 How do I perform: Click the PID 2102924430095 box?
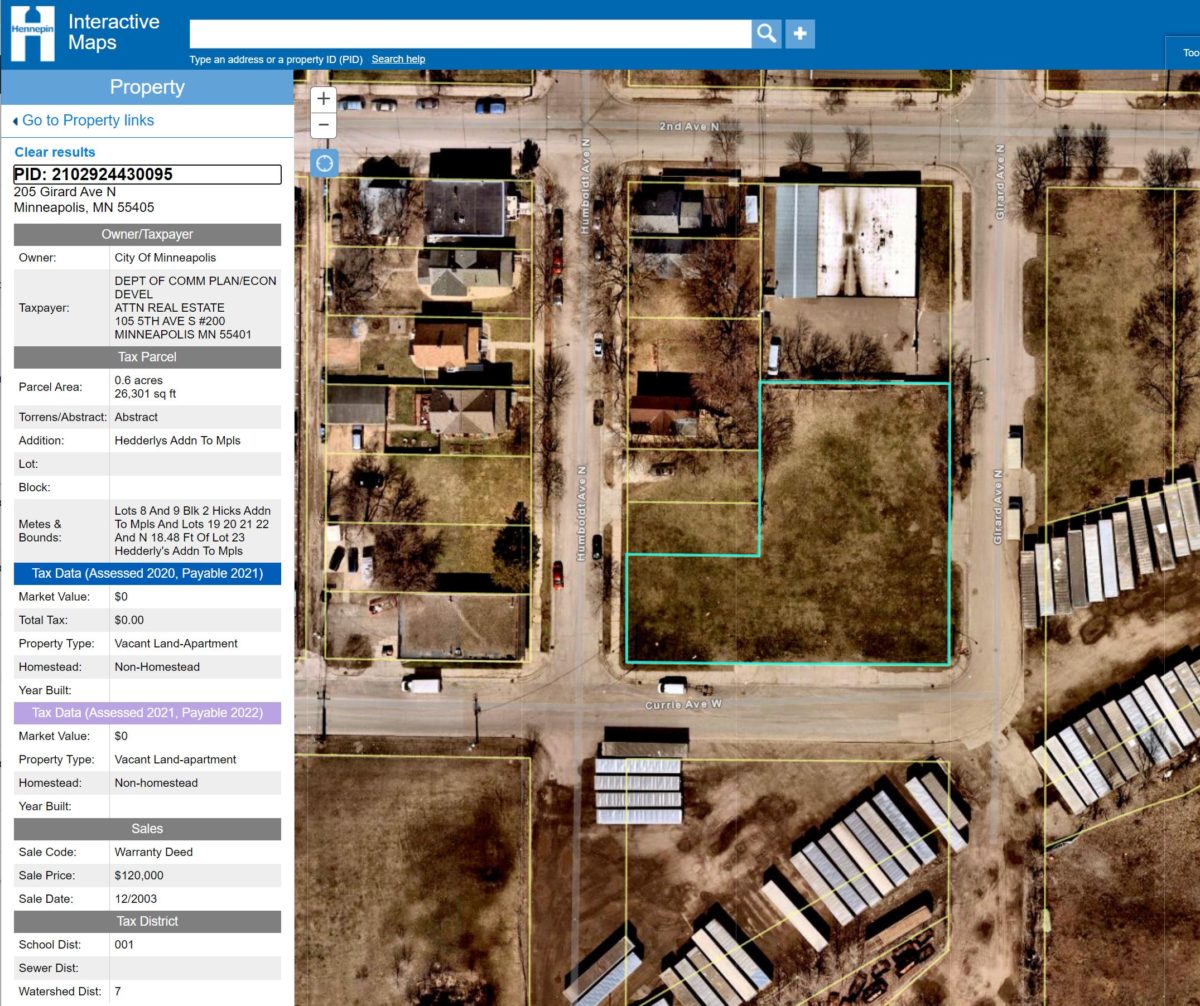pyautogui.click(x=147, y=175)
